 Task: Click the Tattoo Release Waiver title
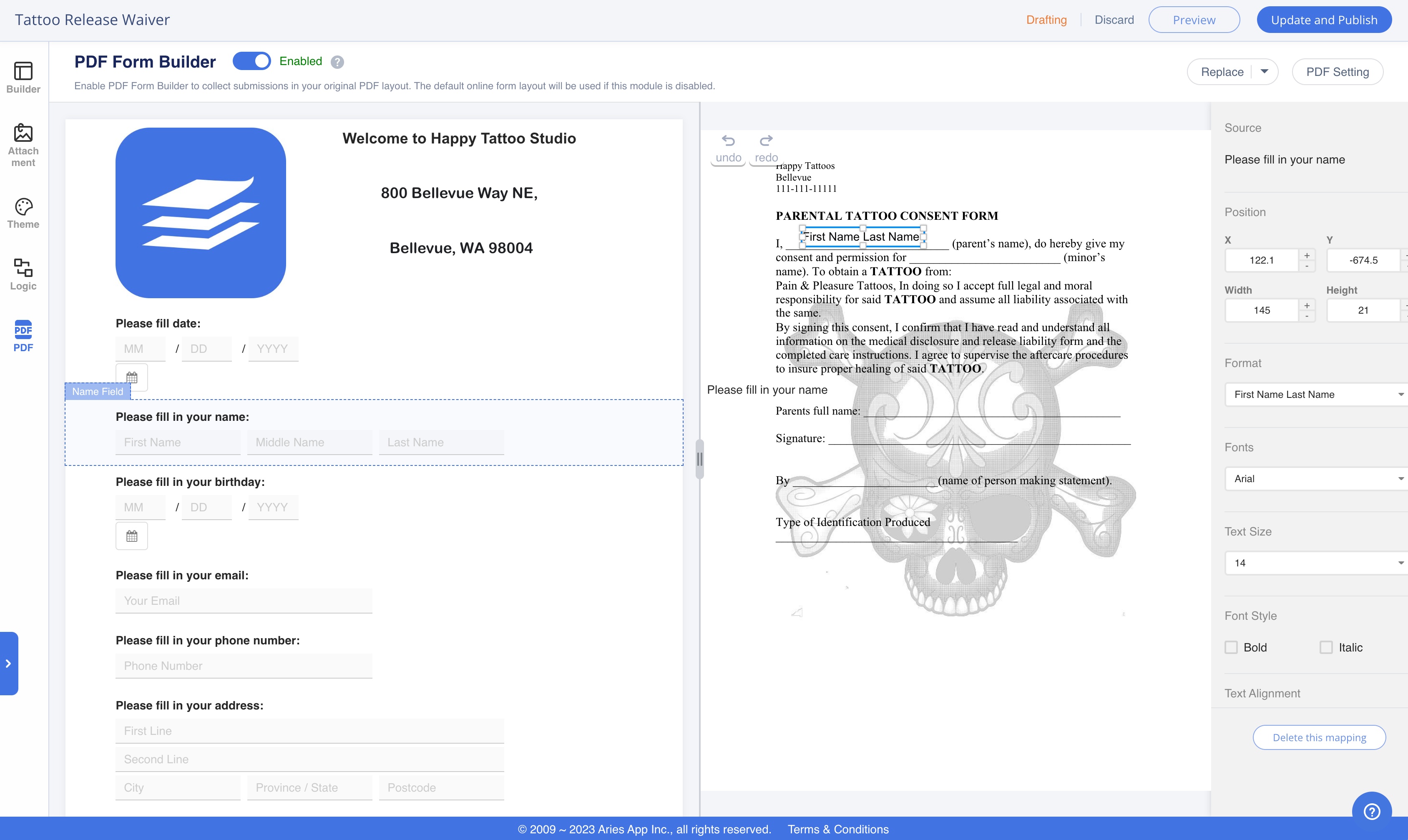coord(92,20)
